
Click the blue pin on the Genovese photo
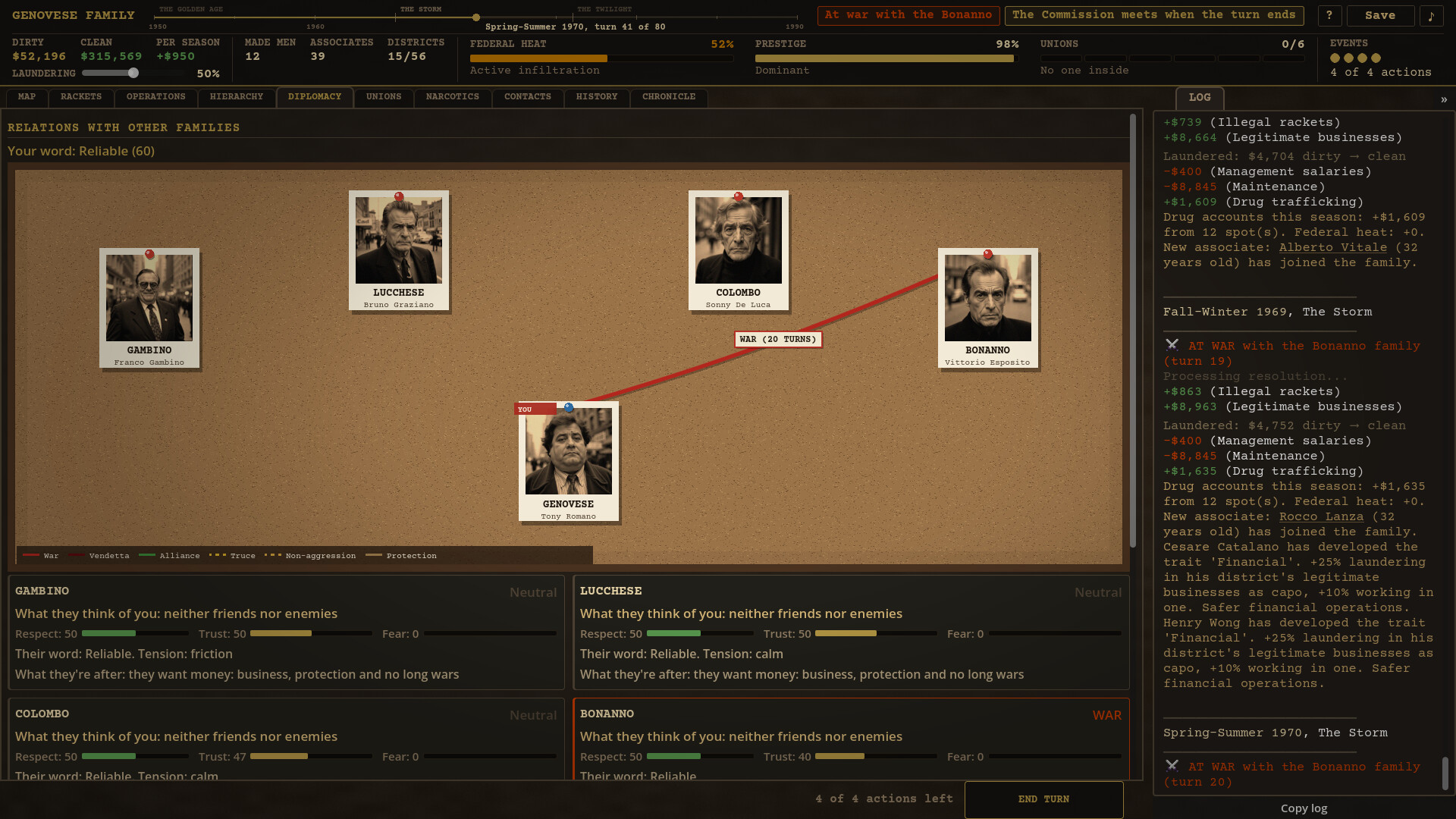(x=569, y=407)
